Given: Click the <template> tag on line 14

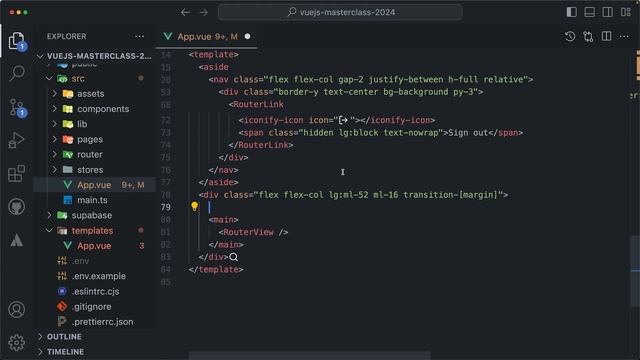Looking at the screenshot, I should (x=213, y=55).
